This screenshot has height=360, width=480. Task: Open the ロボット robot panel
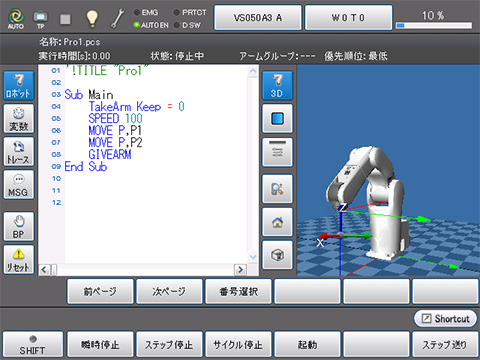pos(19,85)
